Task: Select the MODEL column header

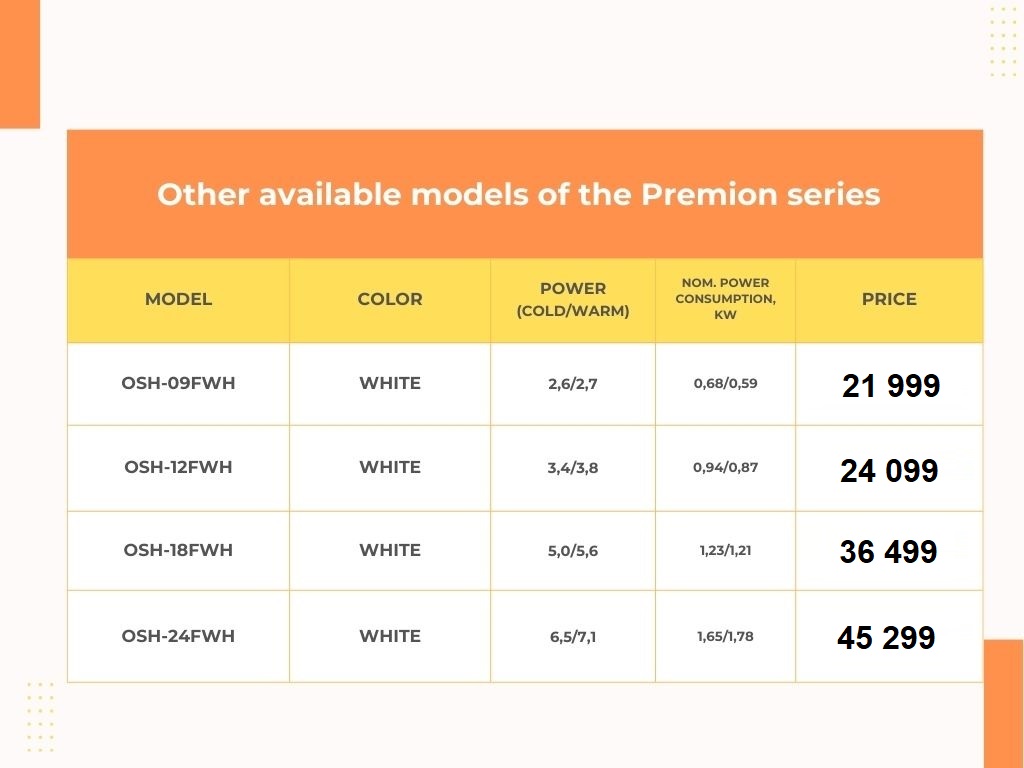Action: pos(178,299)
